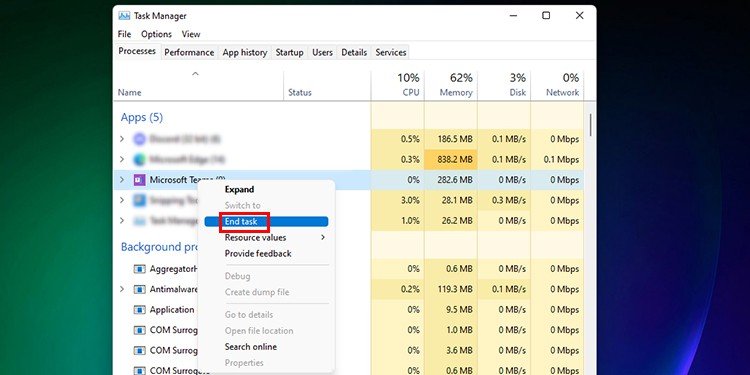Maximize the Task Manager window
This screenshot has height=375, width=750.
(546, 15)
